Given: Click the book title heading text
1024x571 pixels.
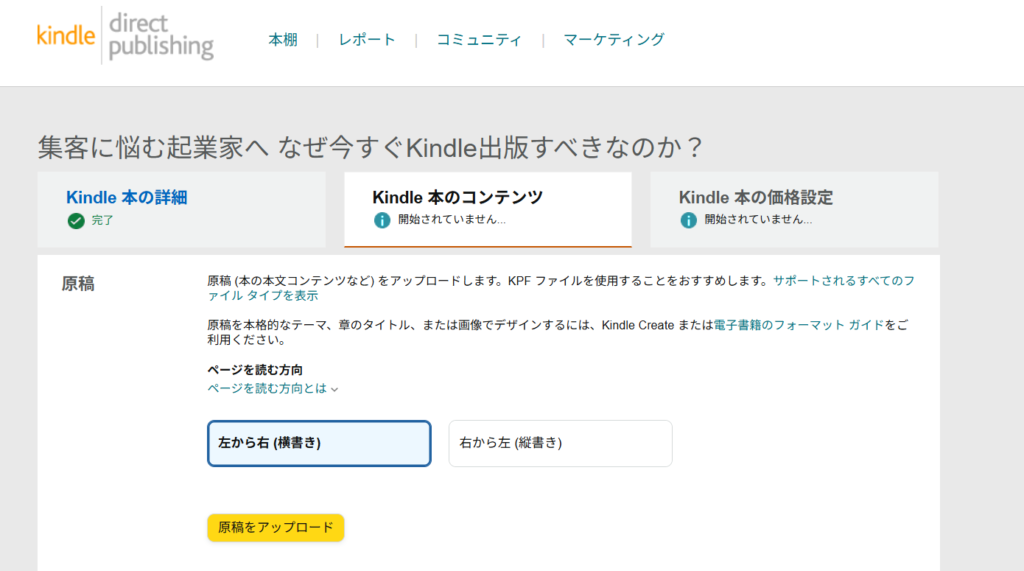Looking at the screenshot, I should tap(370, 147).
